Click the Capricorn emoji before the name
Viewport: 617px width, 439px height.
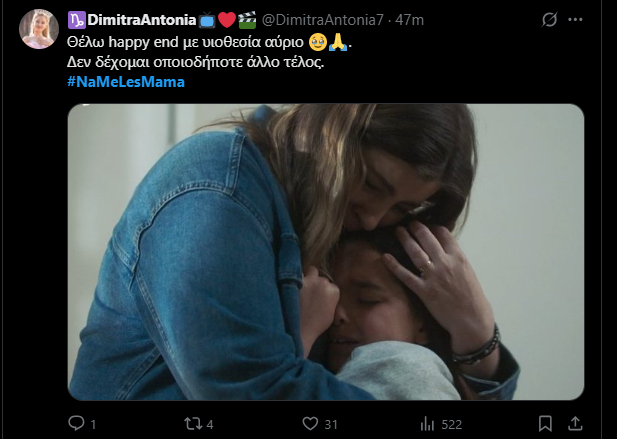pos(77,20)
